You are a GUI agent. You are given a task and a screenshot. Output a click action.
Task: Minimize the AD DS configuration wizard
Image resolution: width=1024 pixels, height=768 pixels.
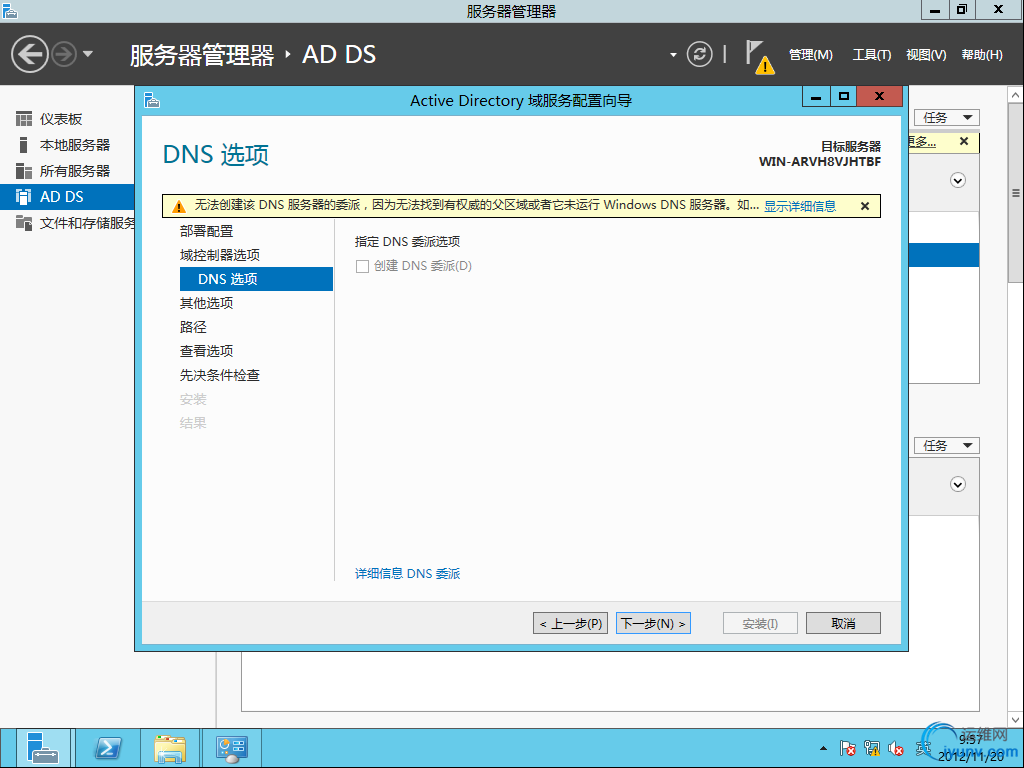coord(816,97)
